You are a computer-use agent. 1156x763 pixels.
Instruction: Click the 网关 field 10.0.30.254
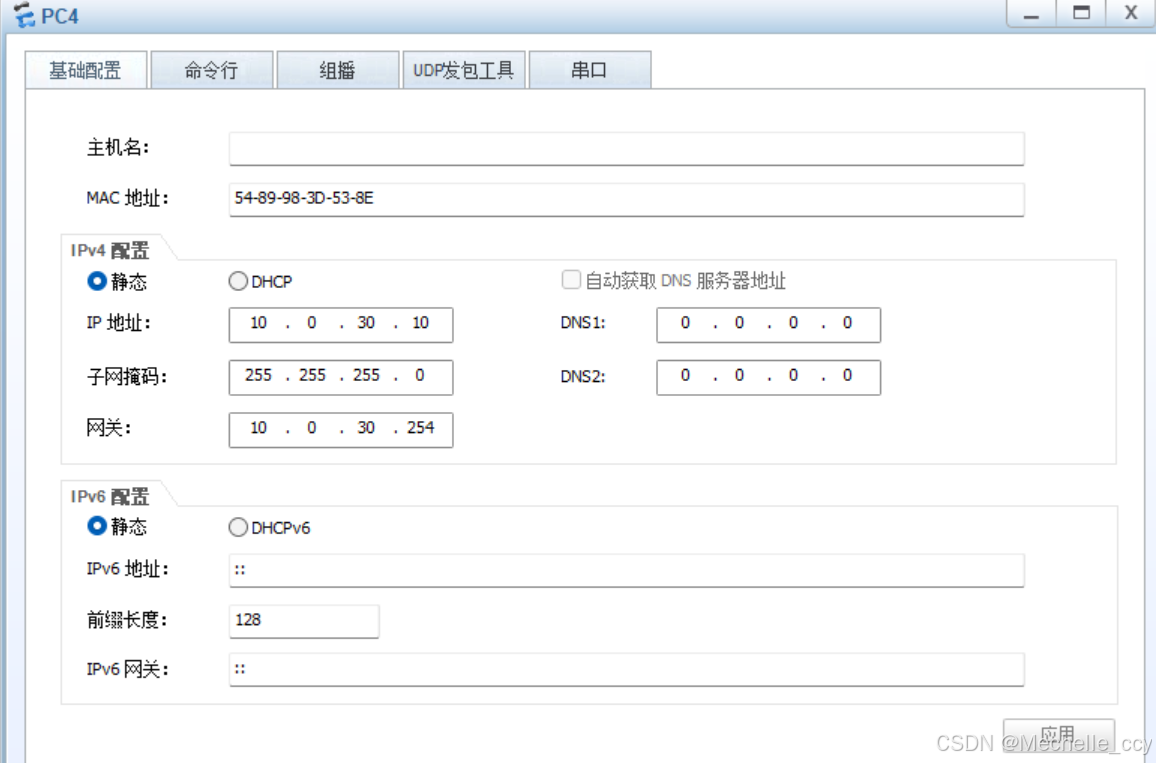coord(341,429)
